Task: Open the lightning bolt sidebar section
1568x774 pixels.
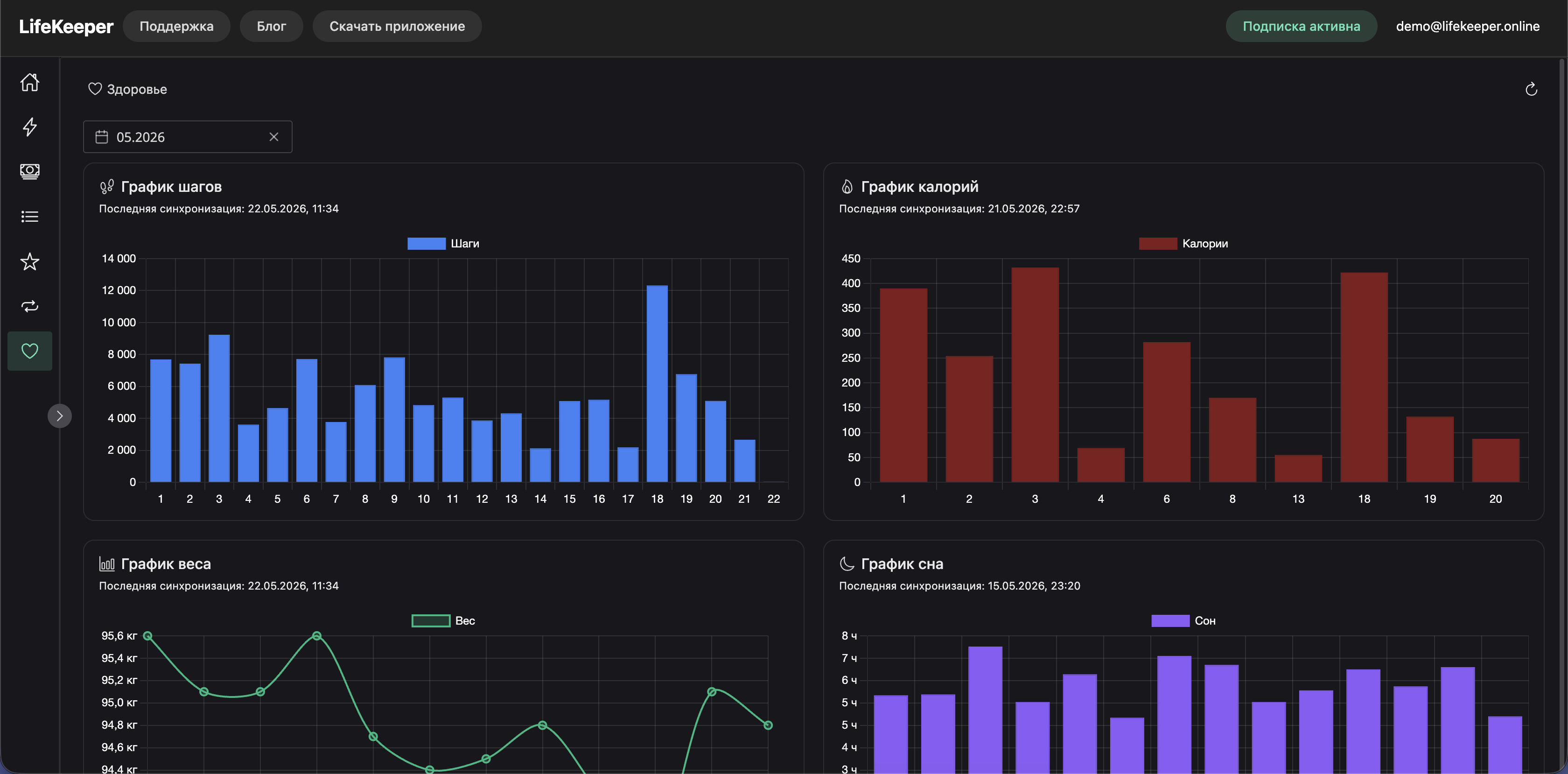Action: (x=30, y=127)
